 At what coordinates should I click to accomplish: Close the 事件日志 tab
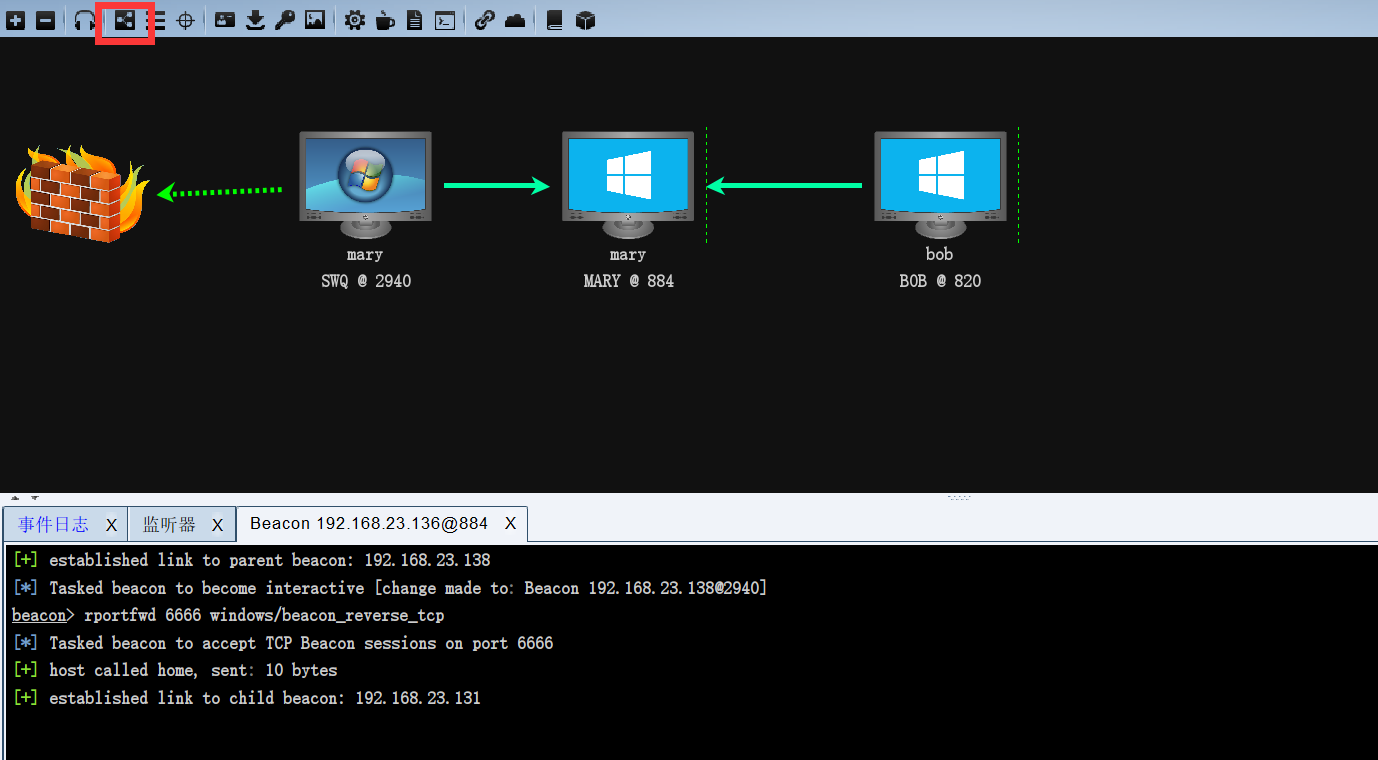click(111, 525)
